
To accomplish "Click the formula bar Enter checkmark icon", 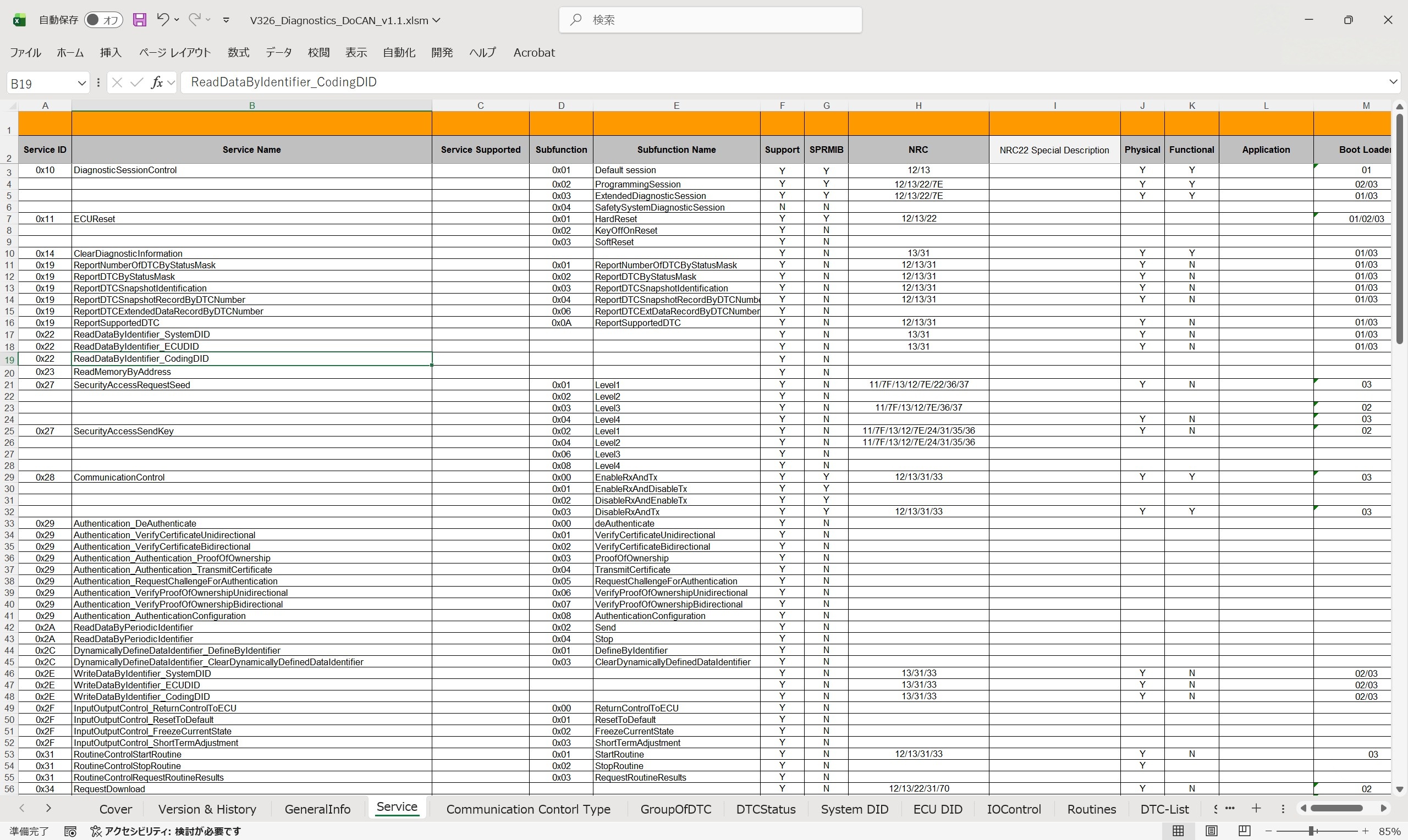I will tap(136, 82).
